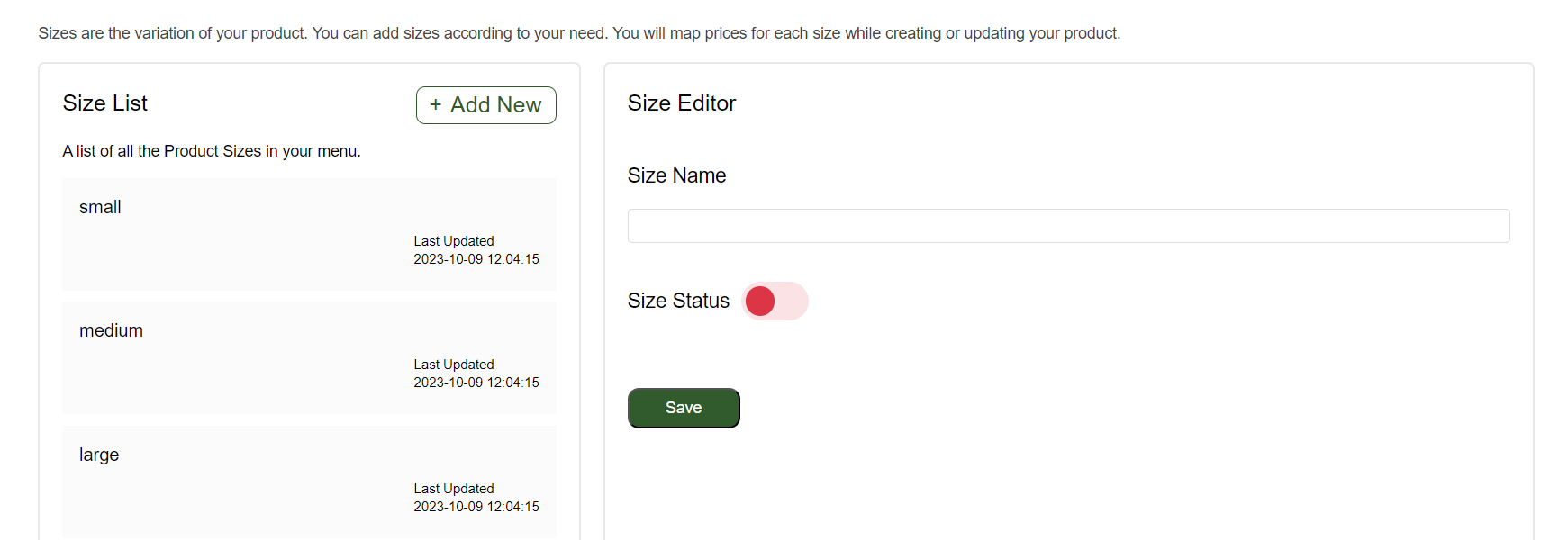The width and height of the screenshot is (1568, 540).
Task: Click the Add New button
Action: click(x=485, y=105)
